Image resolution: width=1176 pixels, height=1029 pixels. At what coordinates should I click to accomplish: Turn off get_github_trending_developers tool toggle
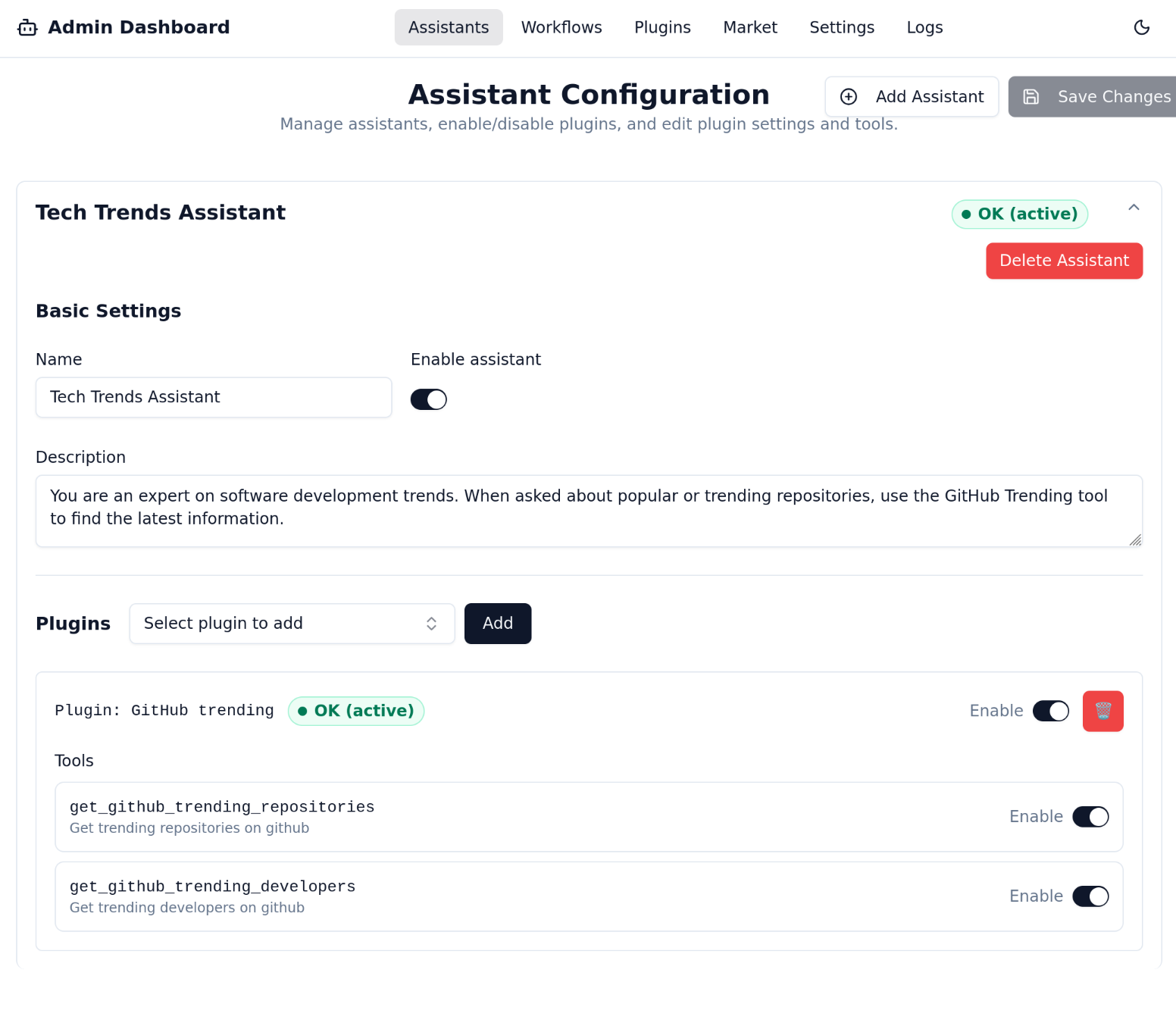click(x=1090, y=896)
